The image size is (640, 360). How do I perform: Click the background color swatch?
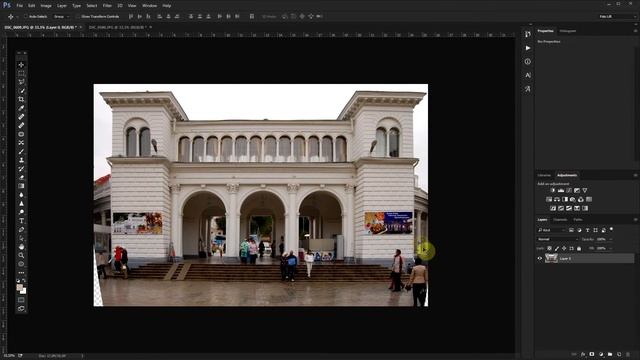[23, 291]
